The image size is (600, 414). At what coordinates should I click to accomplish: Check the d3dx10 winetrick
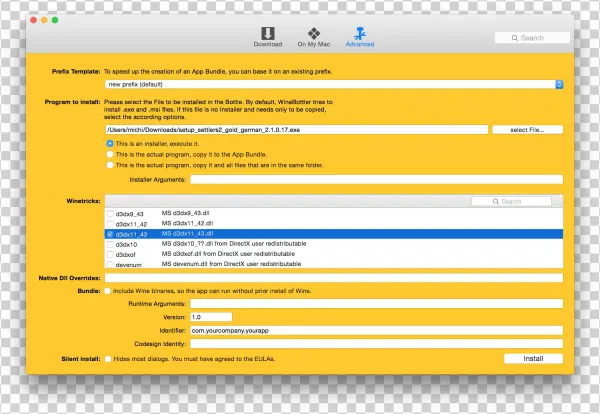[x=110, y=244]
